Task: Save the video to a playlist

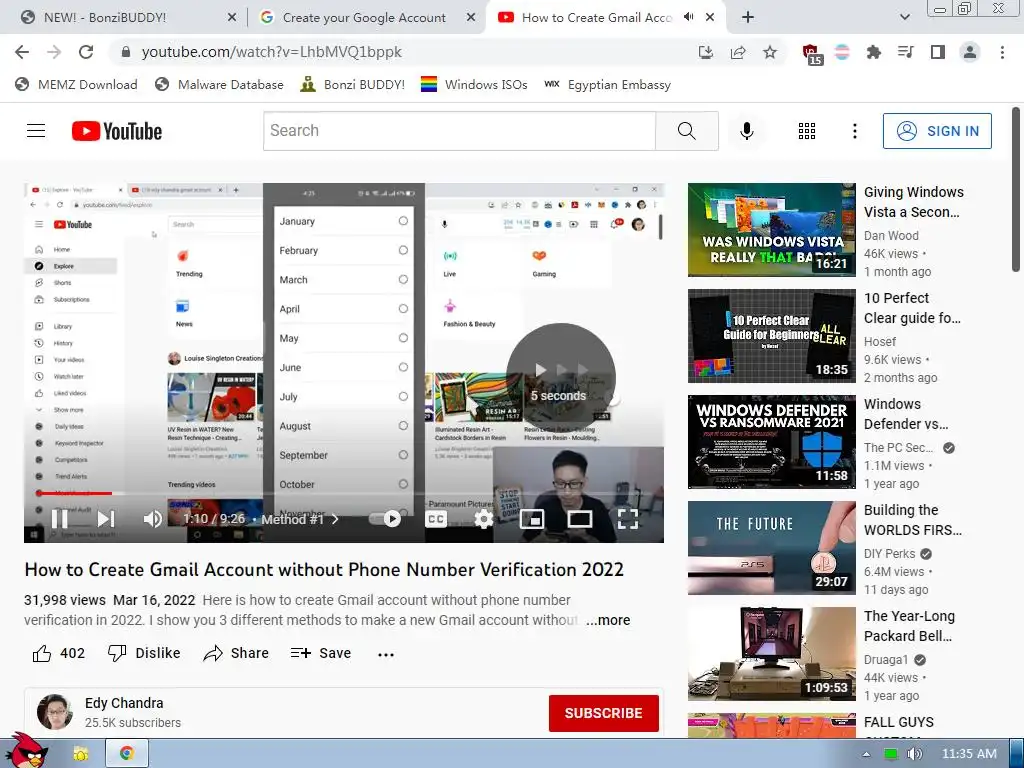Action: 321,653
